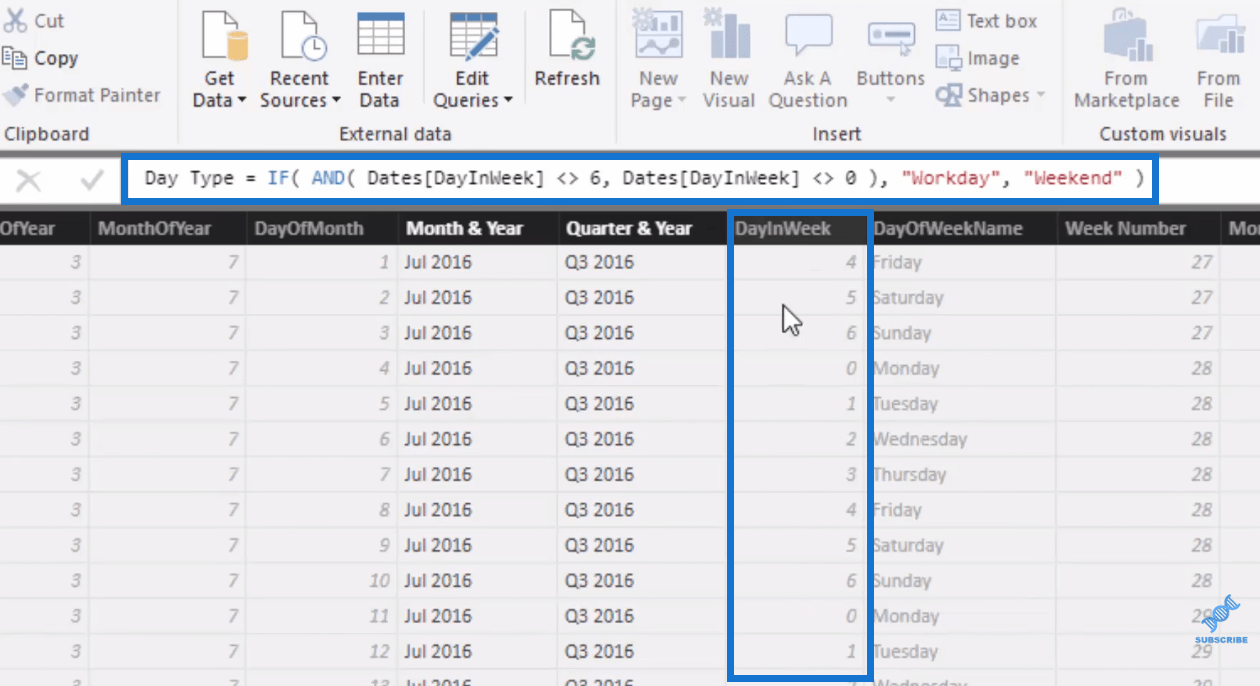Screen dimensions: 1260x686
Task: Expand the New Page dropdown arrow
Action: click(x=682, y=101)
